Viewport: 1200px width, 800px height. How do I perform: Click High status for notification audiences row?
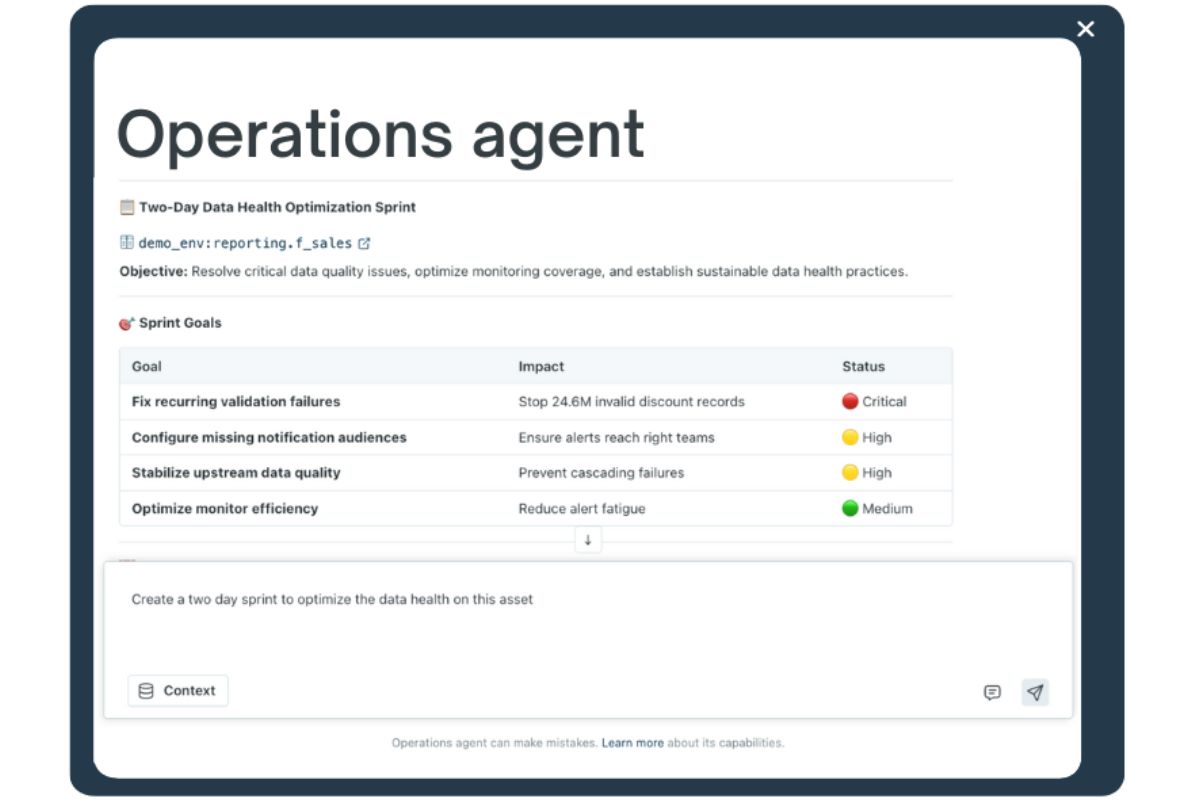pos(866,438)
